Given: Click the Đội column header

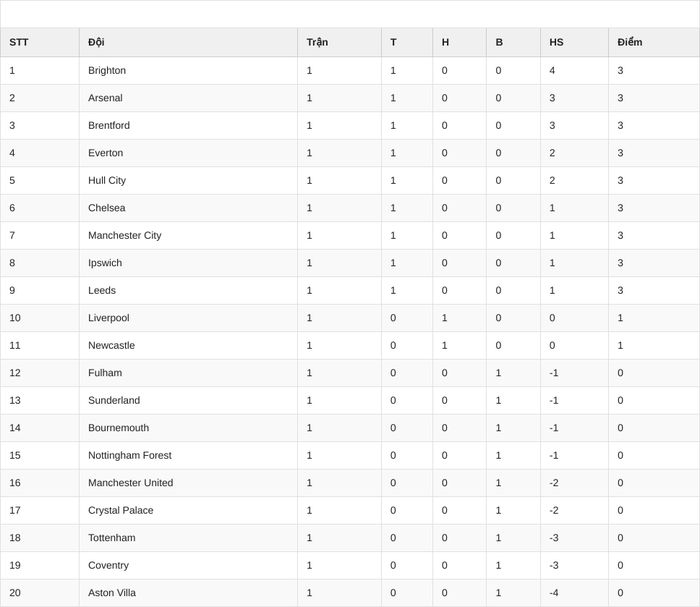Looking at the screenshot, I should (x=96, y=42).
